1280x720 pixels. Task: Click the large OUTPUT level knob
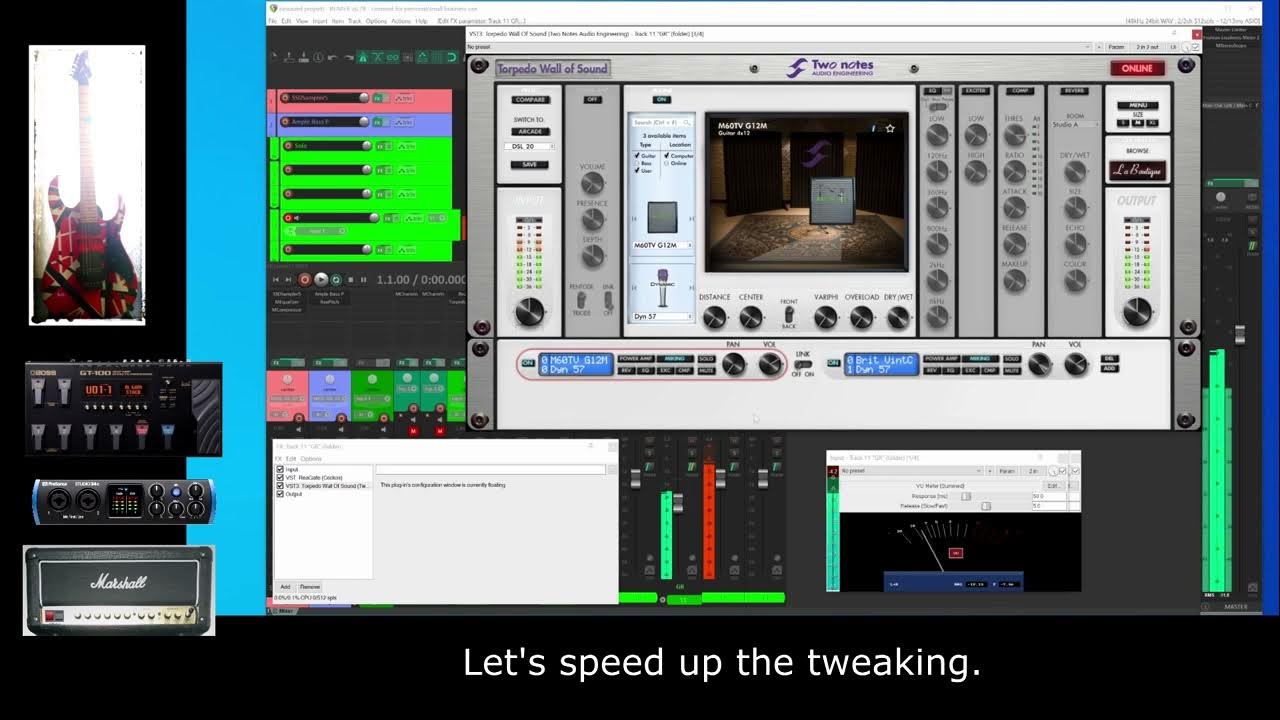pyautogui.click(x=1136, y=313)
